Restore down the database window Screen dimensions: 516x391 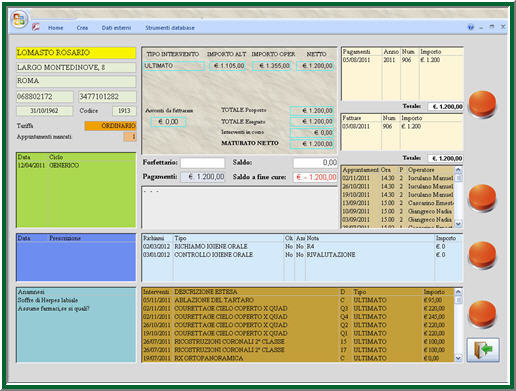(x=492, y=27)
